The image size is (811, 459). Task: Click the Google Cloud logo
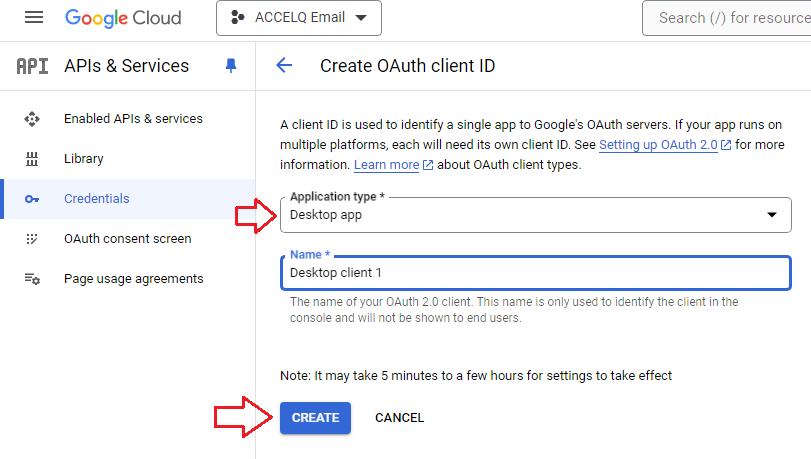tap(123, 18)
